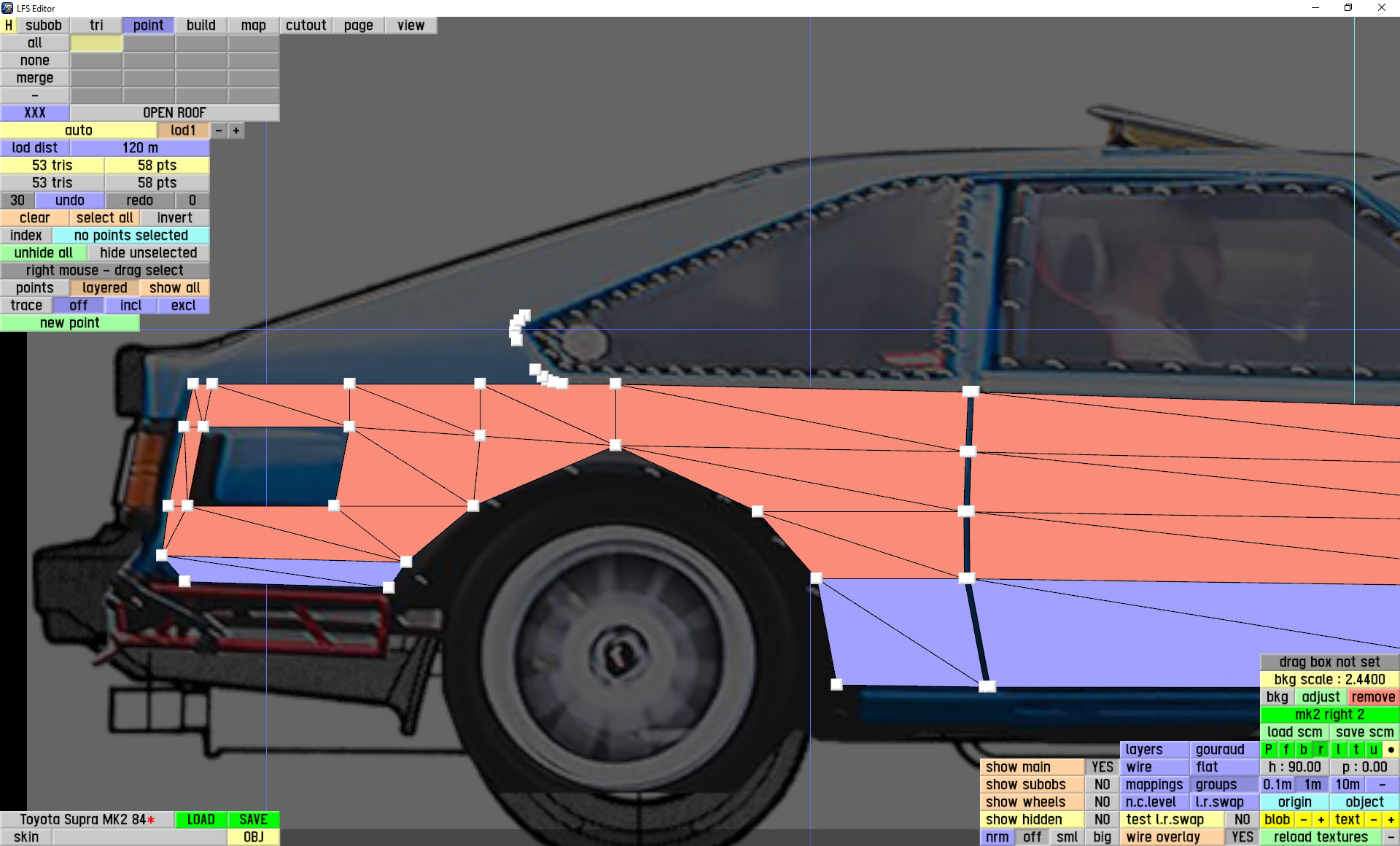Click the white vertex above wheel arch
This screenshot has height=846, width=1400.
click(x=615, y=445)
